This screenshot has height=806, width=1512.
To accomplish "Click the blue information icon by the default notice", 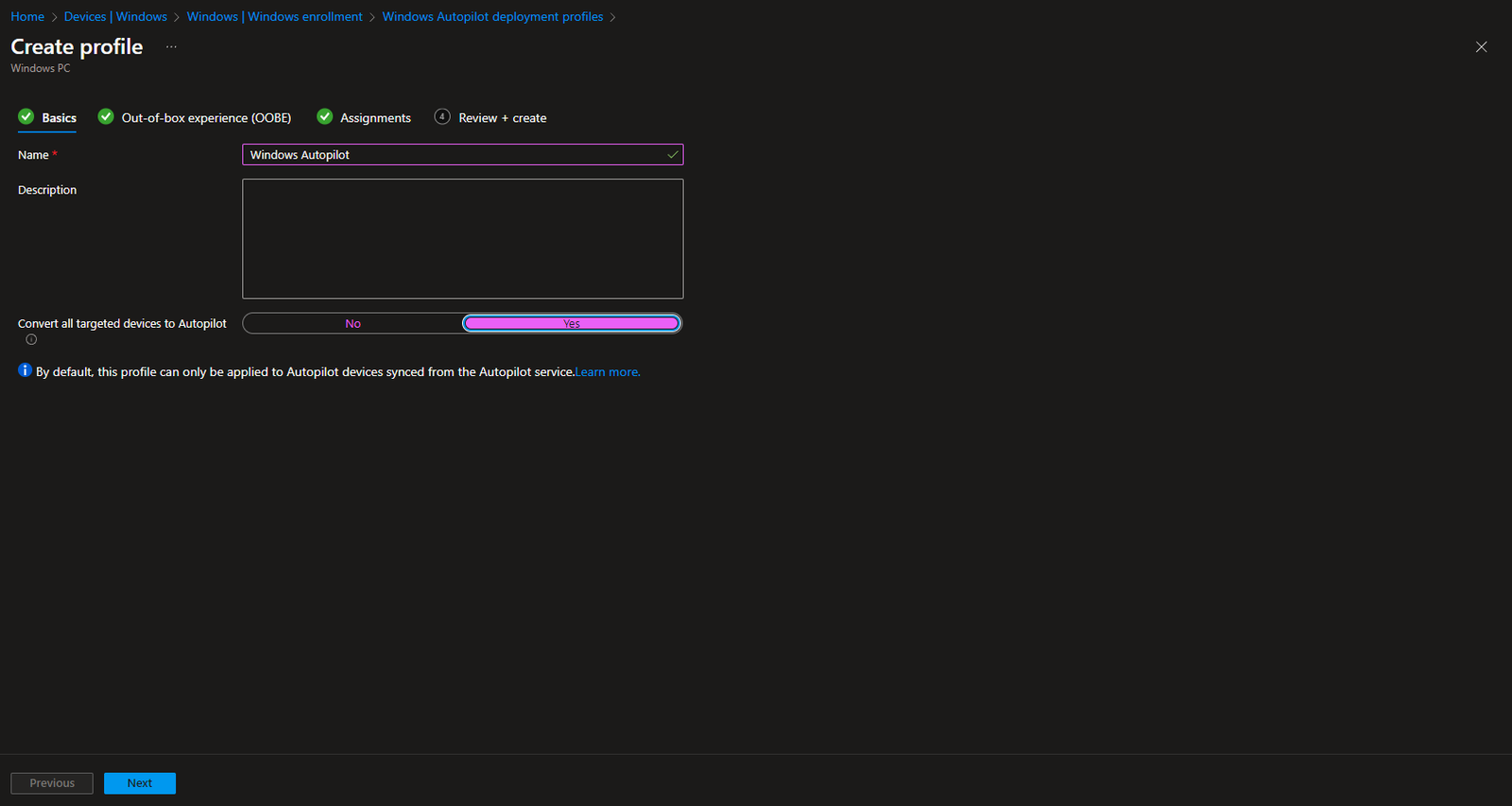I will pos(25,370).
